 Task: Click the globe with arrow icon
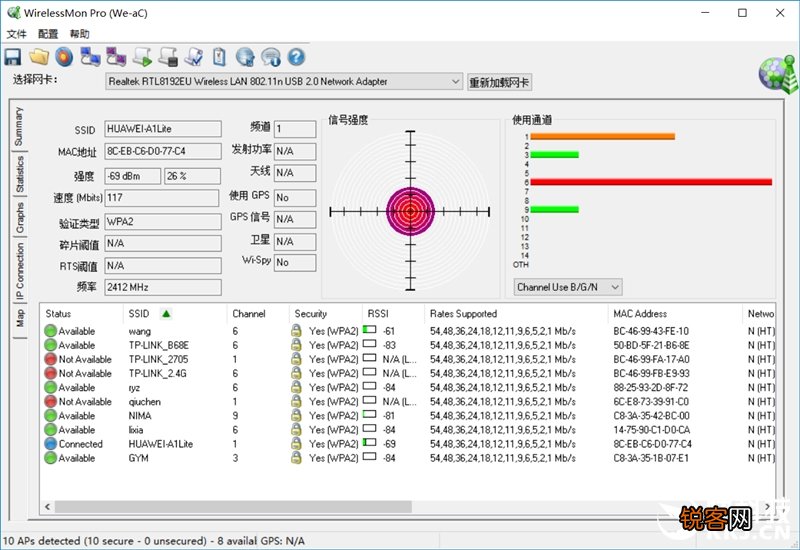pyautogui.click(x=245, y=57)
